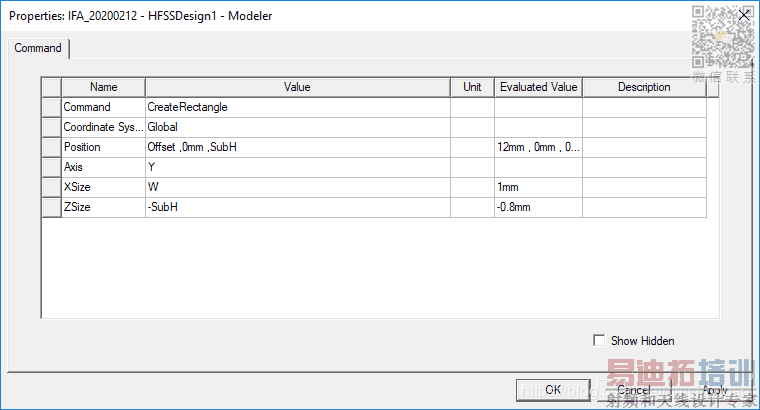Open the Axis value Y dropdown
This screenshot has width=760, height=410.
297,167
